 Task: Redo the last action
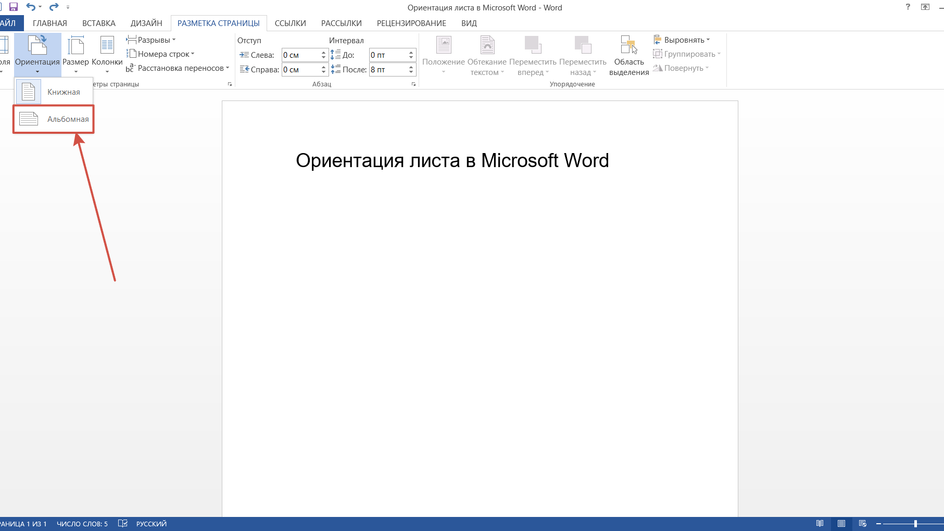(54, 7)
